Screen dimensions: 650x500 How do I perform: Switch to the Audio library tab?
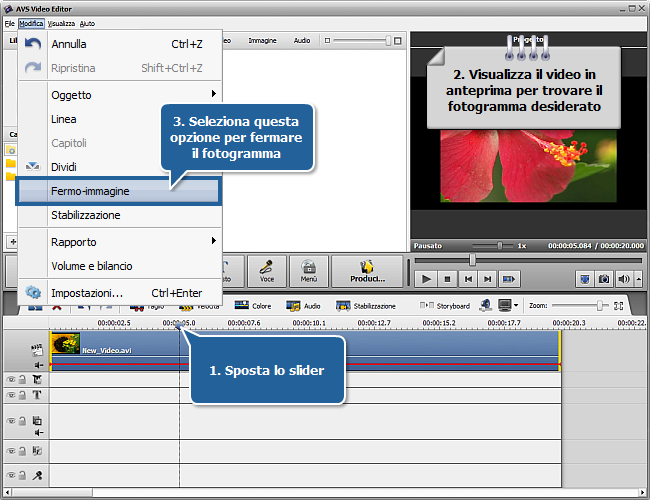302,40
